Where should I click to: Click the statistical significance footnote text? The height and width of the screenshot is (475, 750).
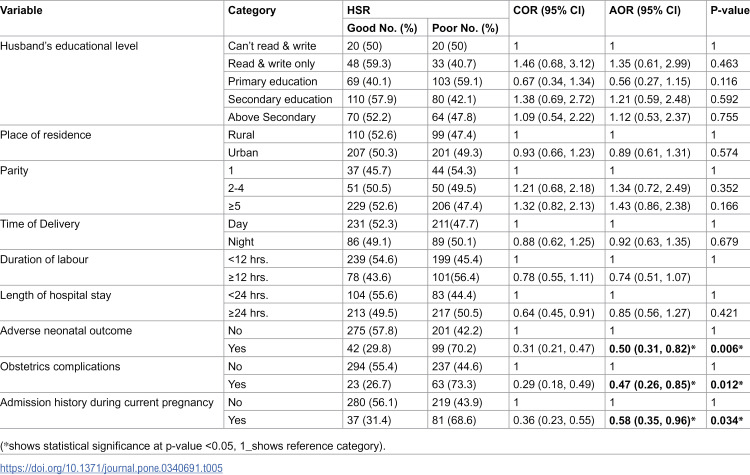[x=193, y=446]
